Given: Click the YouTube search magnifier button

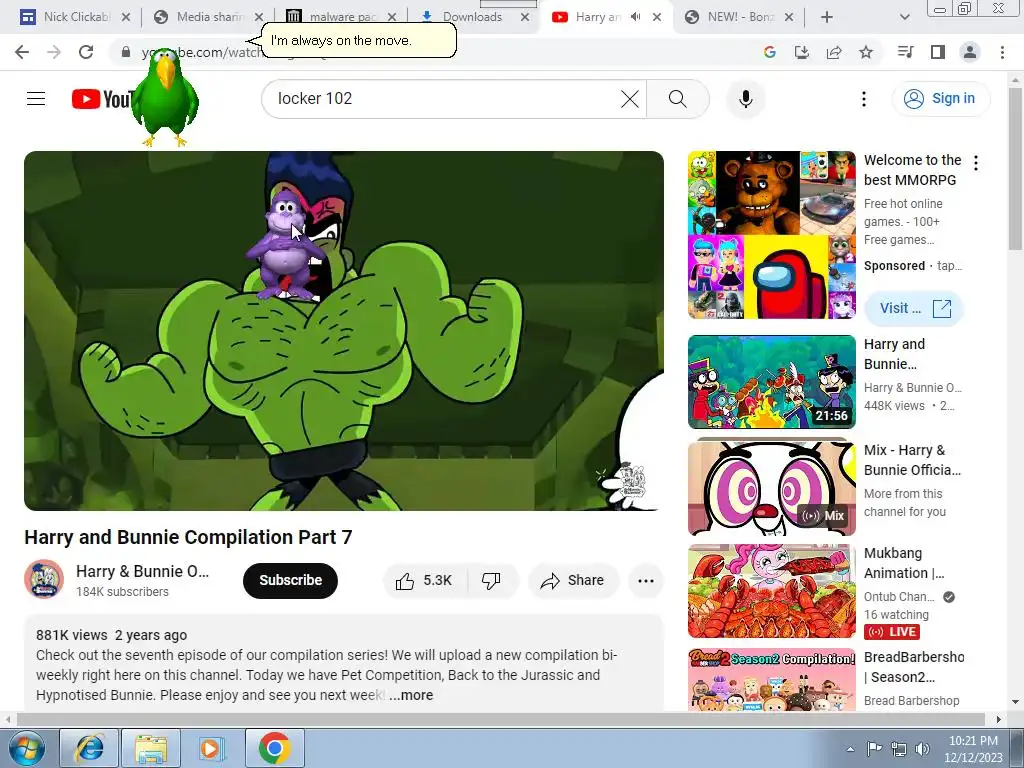Looking at the screenshot, I should (678, 99).
